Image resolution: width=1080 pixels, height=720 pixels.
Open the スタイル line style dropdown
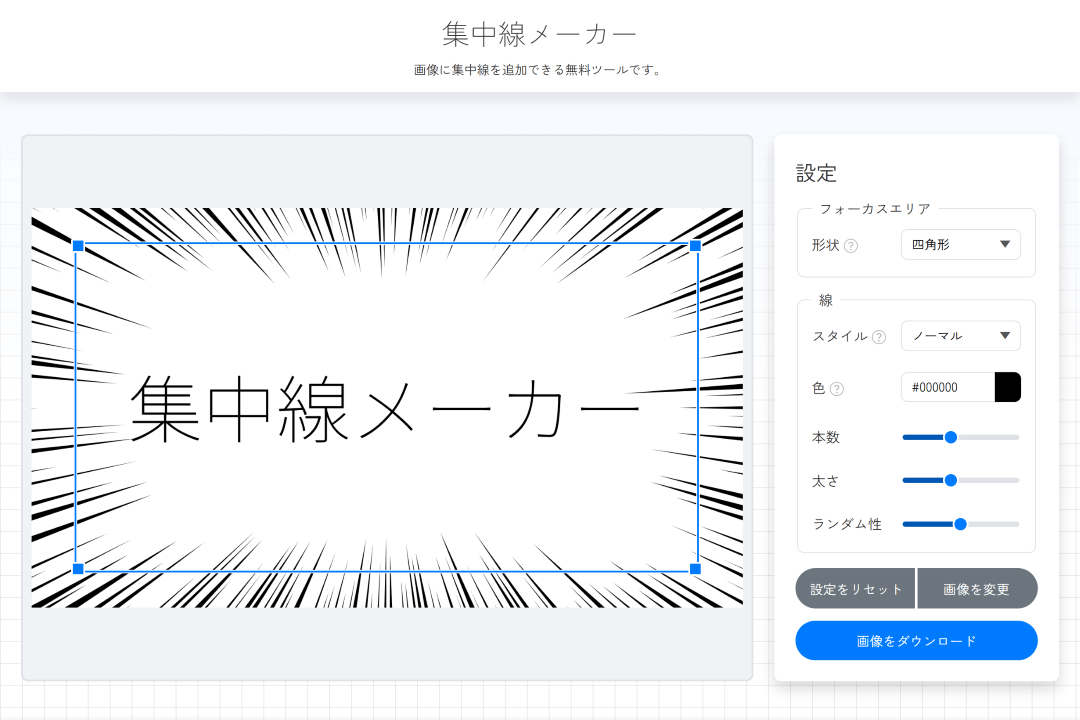960,336
